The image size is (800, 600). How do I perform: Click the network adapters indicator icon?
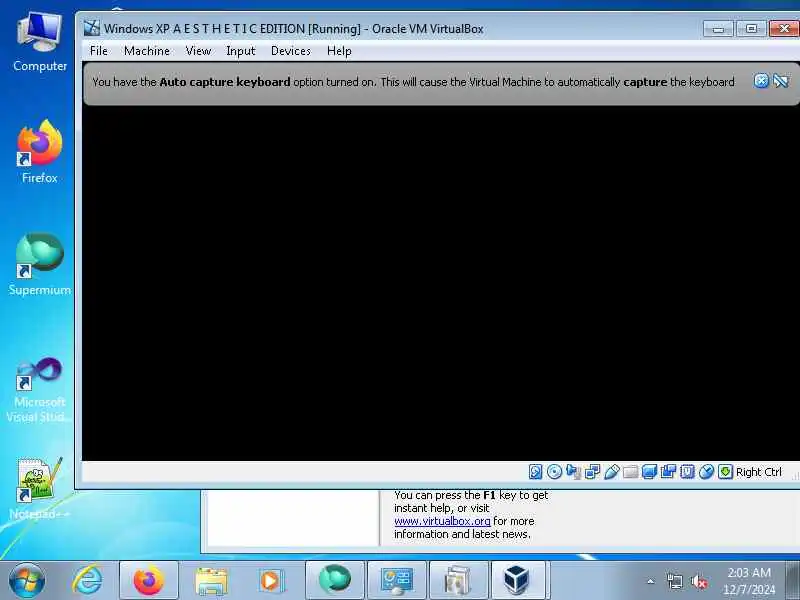[x=592, y=472]
